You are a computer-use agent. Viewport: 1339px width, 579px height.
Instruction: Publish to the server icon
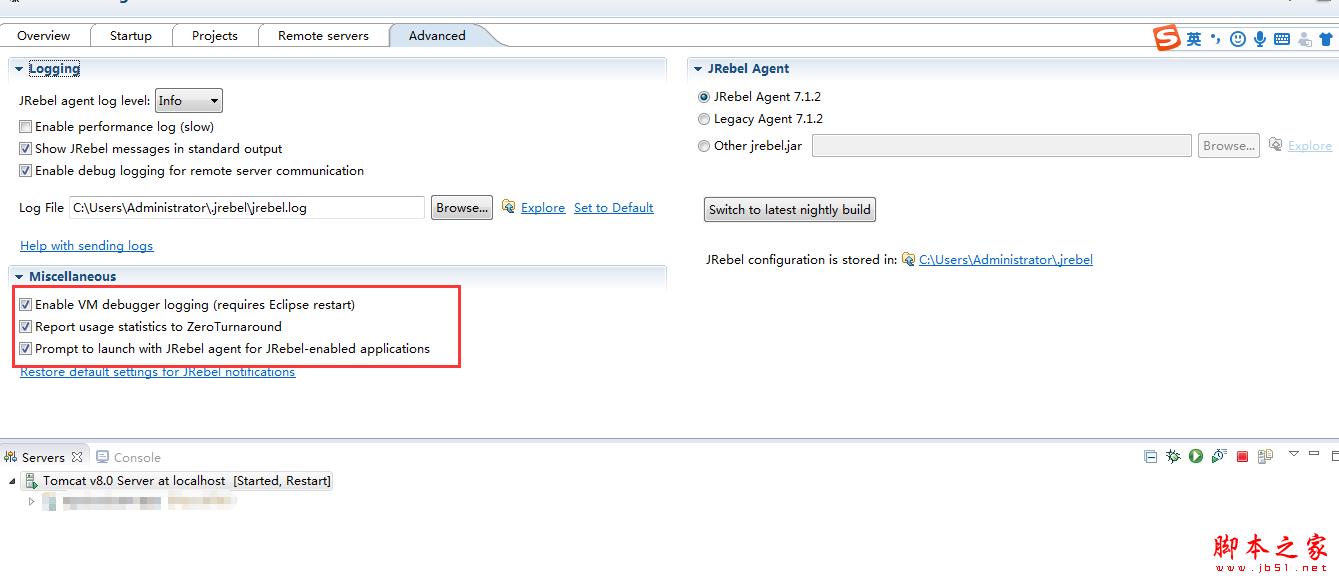click(x=1265, y=456)
